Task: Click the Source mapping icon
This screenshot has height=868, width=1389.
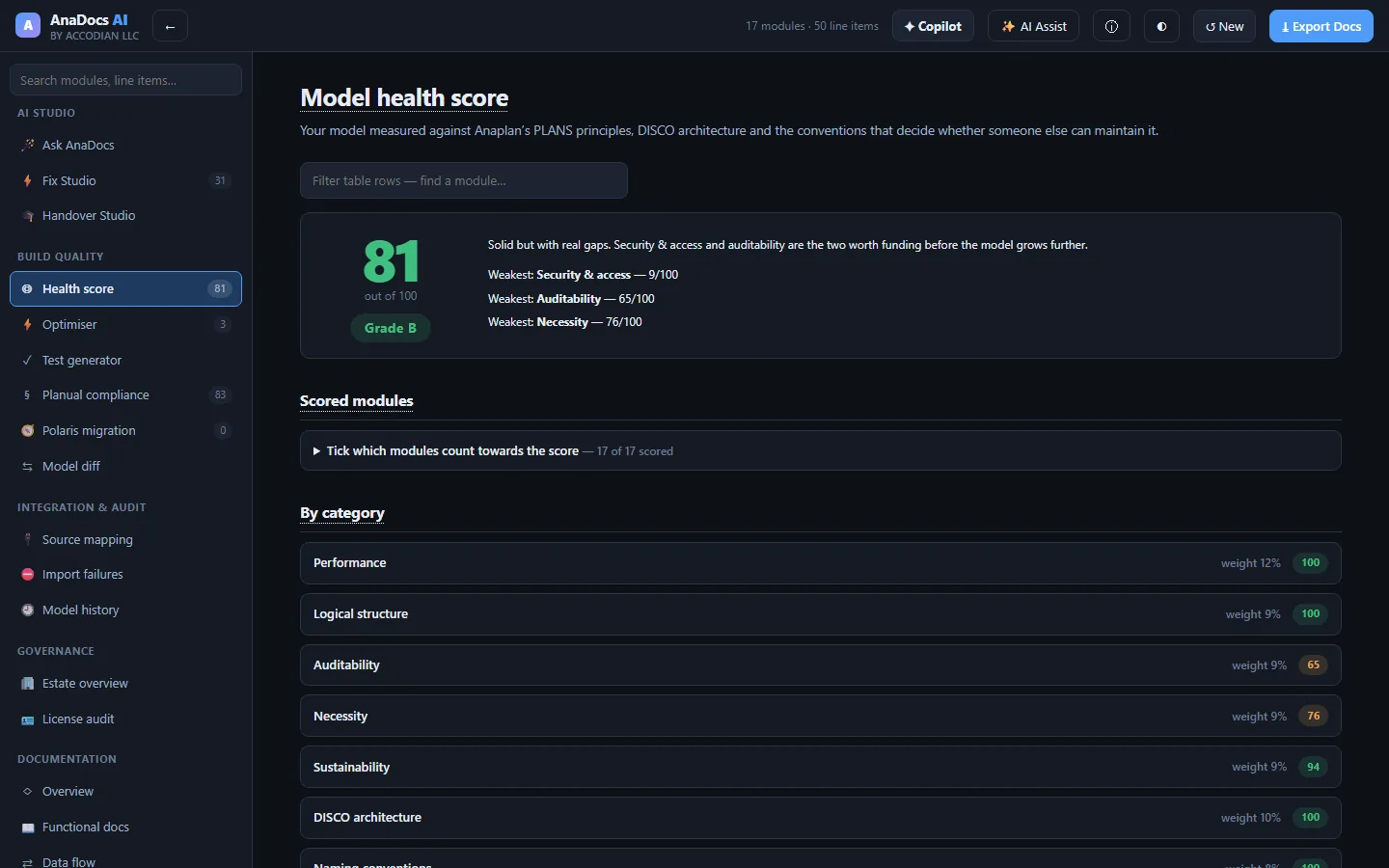Action: pos(28,540)
